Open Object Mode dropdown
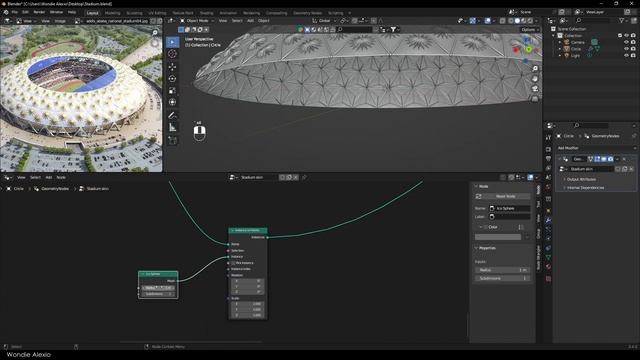The image size is (640, 360). 197,20
